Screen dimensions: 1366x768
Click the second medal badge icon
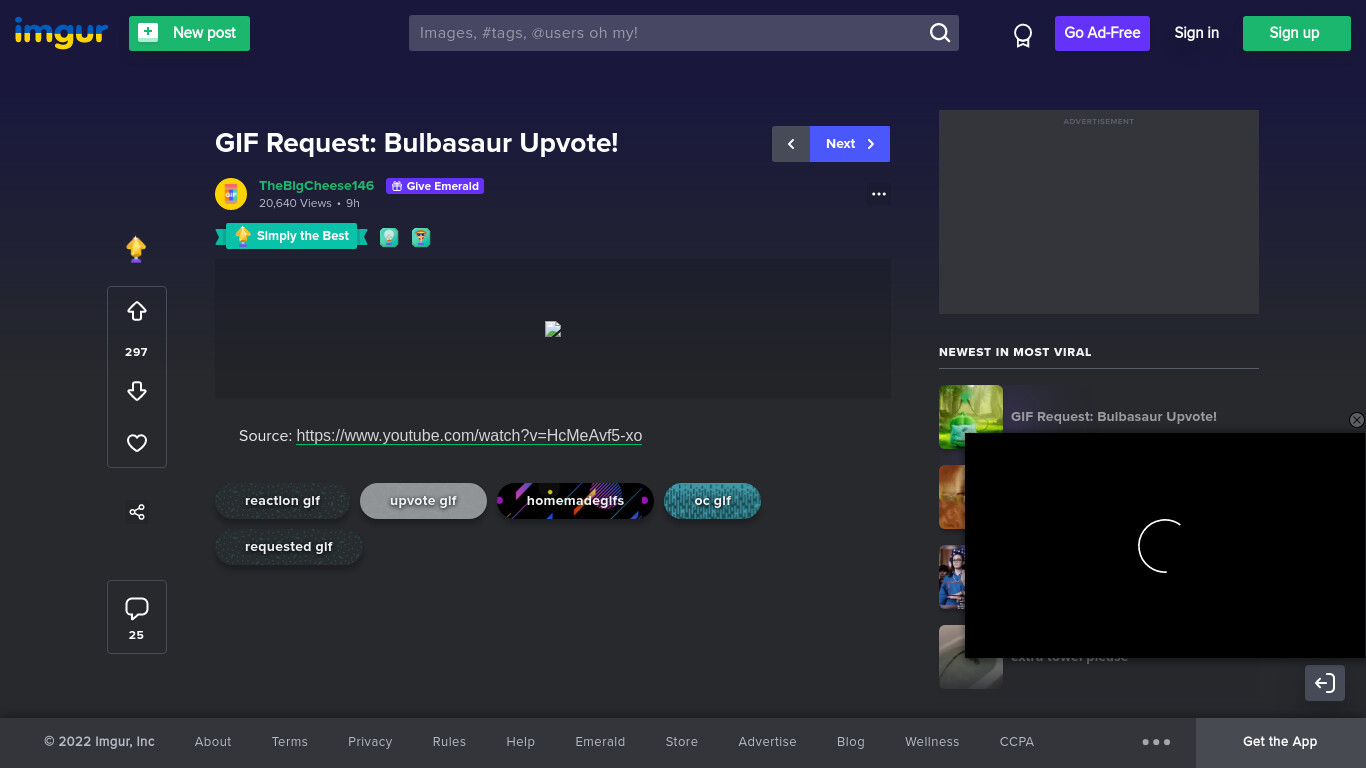421,237
